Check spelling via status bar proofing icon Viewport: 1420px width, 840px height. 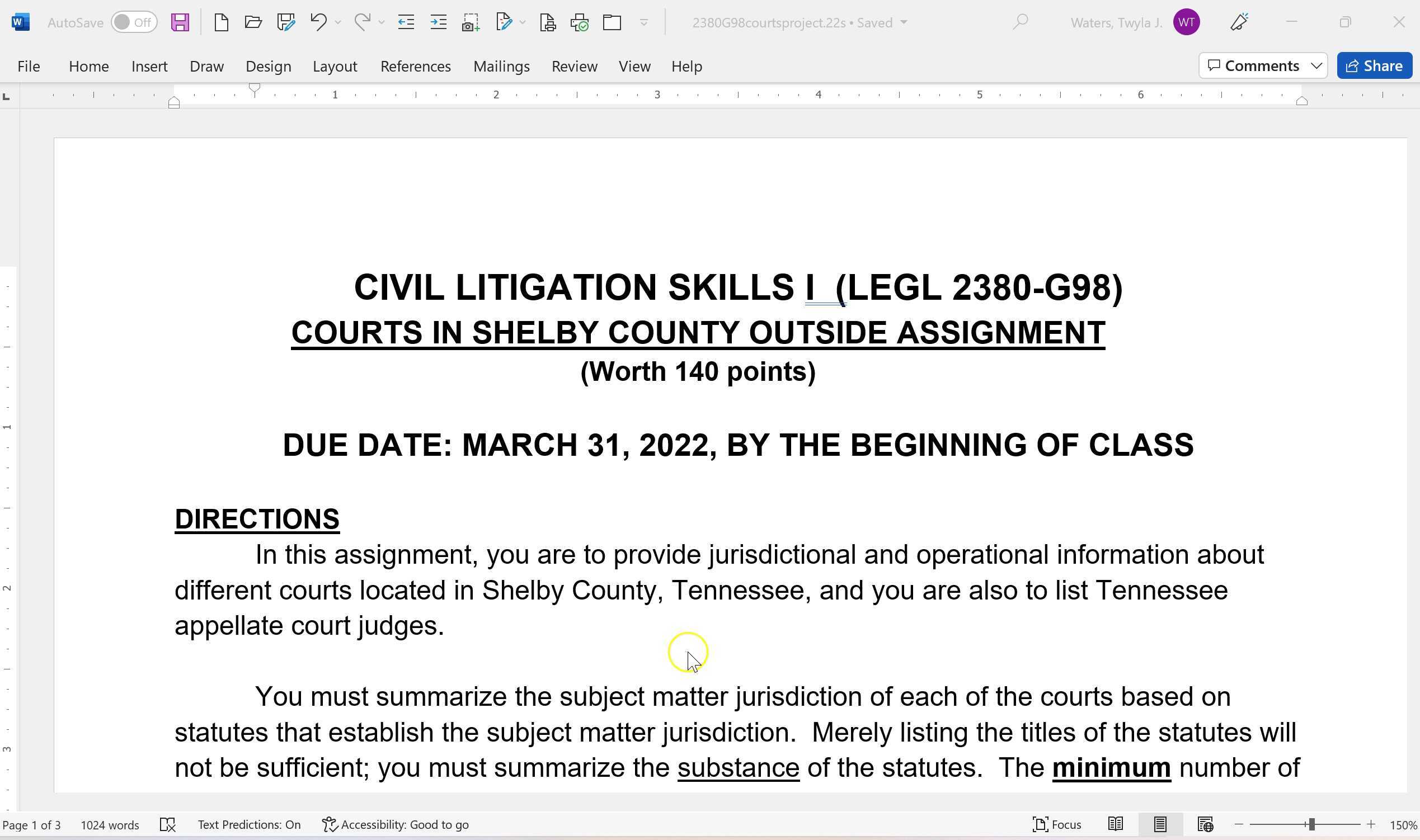click(x=168, y=825)
